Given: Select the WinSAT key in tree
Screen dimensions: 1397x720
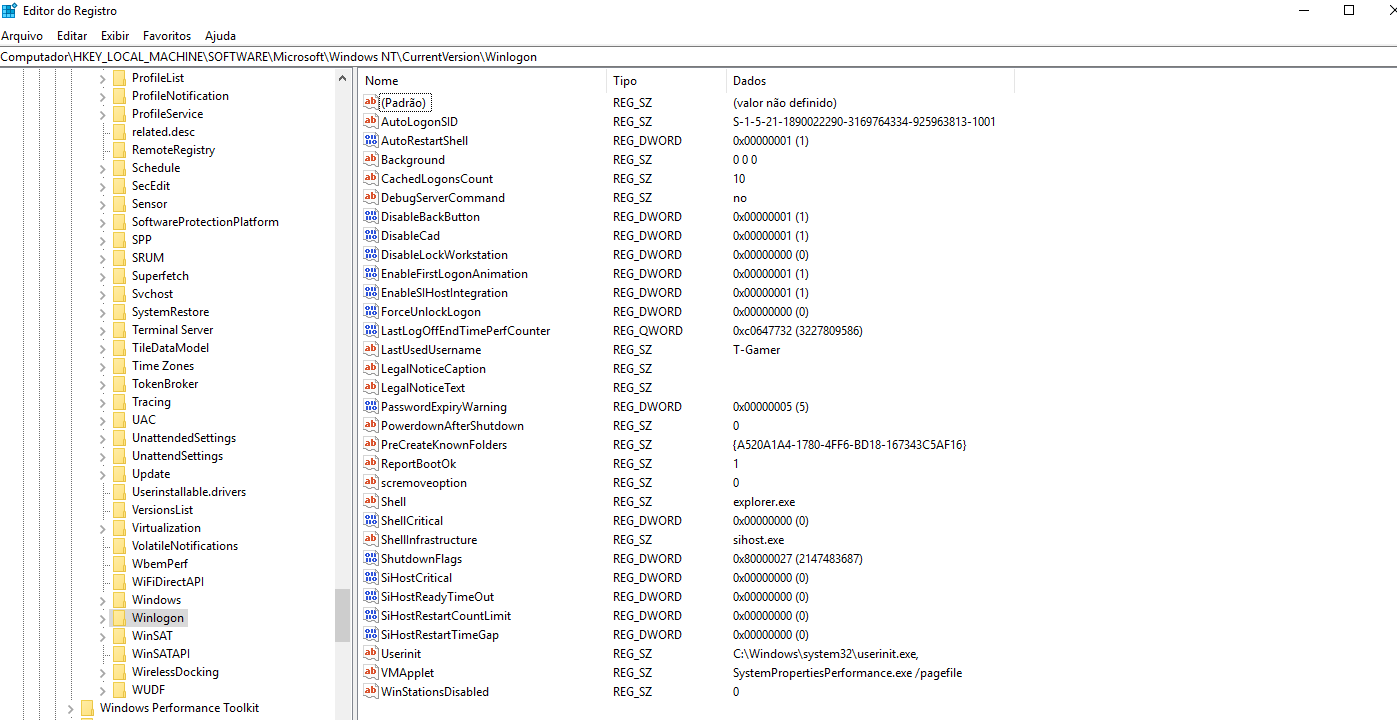Looking at the screenshot, I should (x=152, y=636).
